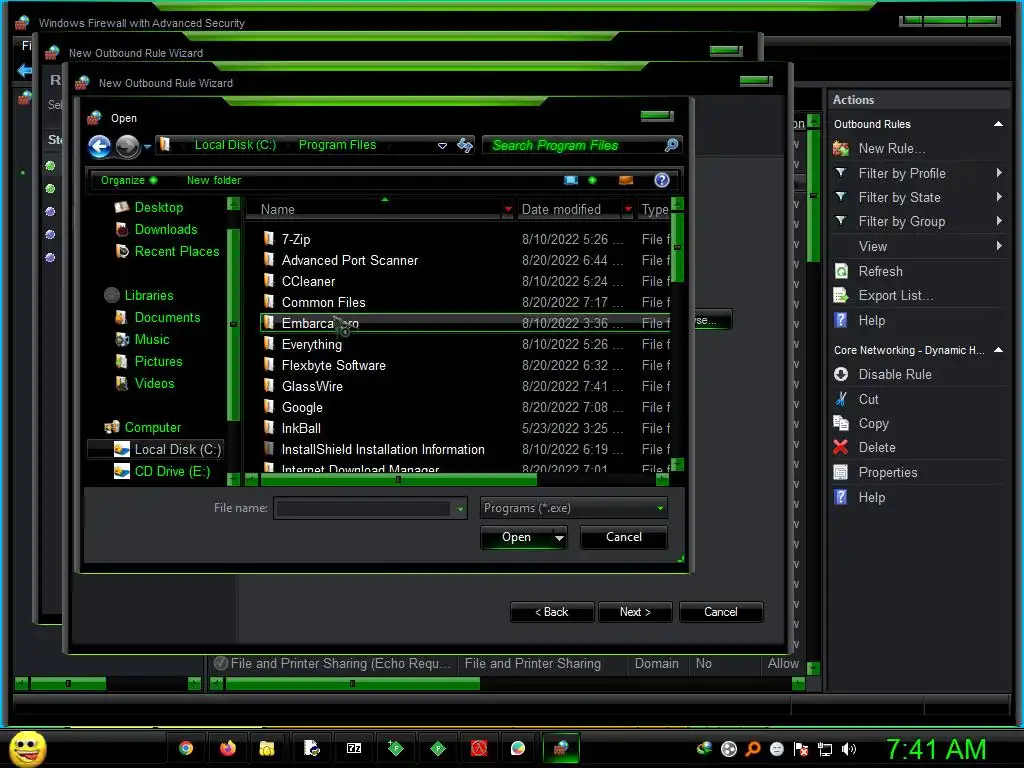The height and width of the screenshot is (768, 1024).
Task: Open the Name column filter dropdown
Action: 508,209
